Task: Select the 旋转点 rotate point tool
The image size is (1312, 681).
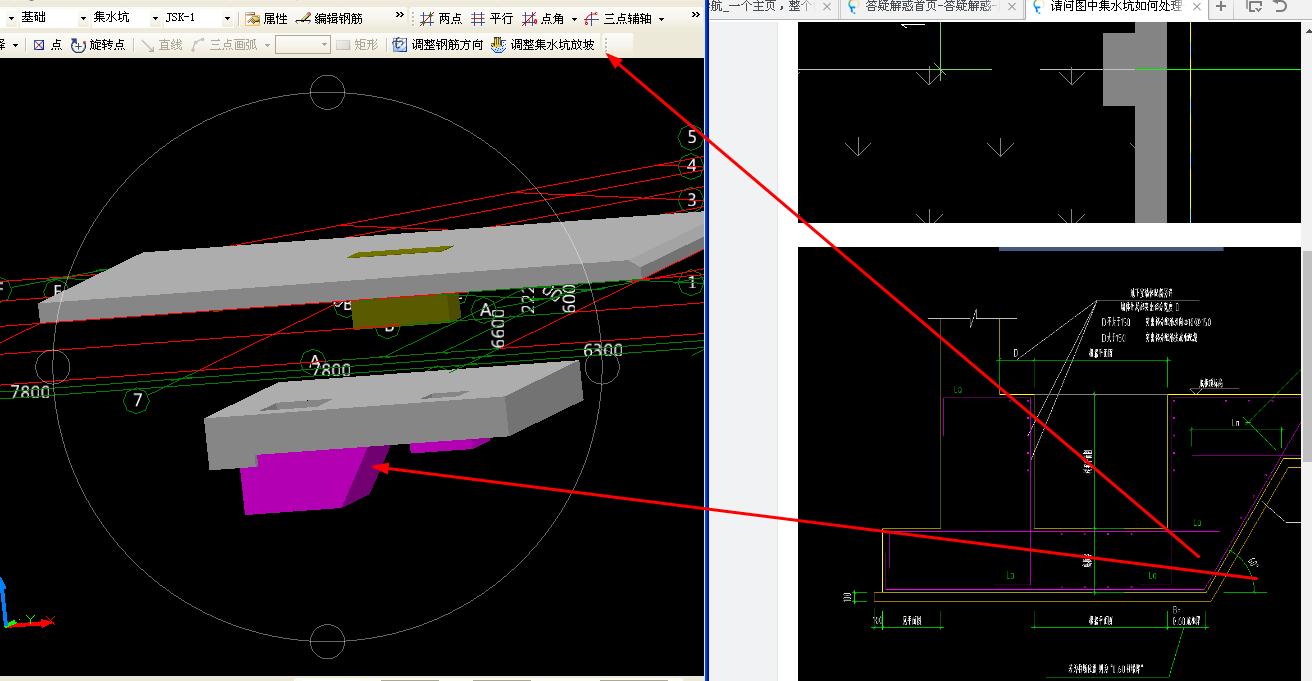Action: pos(98,45)
